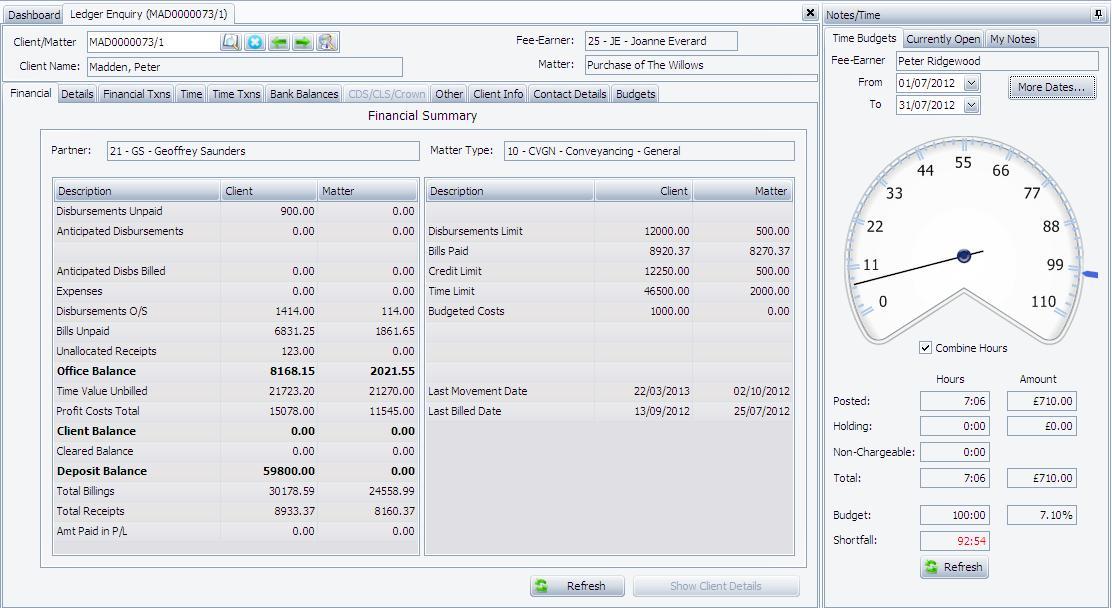
Task: Click the blue marker on the gauge edge
Action: pyautogui.click(x=1090, y=274)
